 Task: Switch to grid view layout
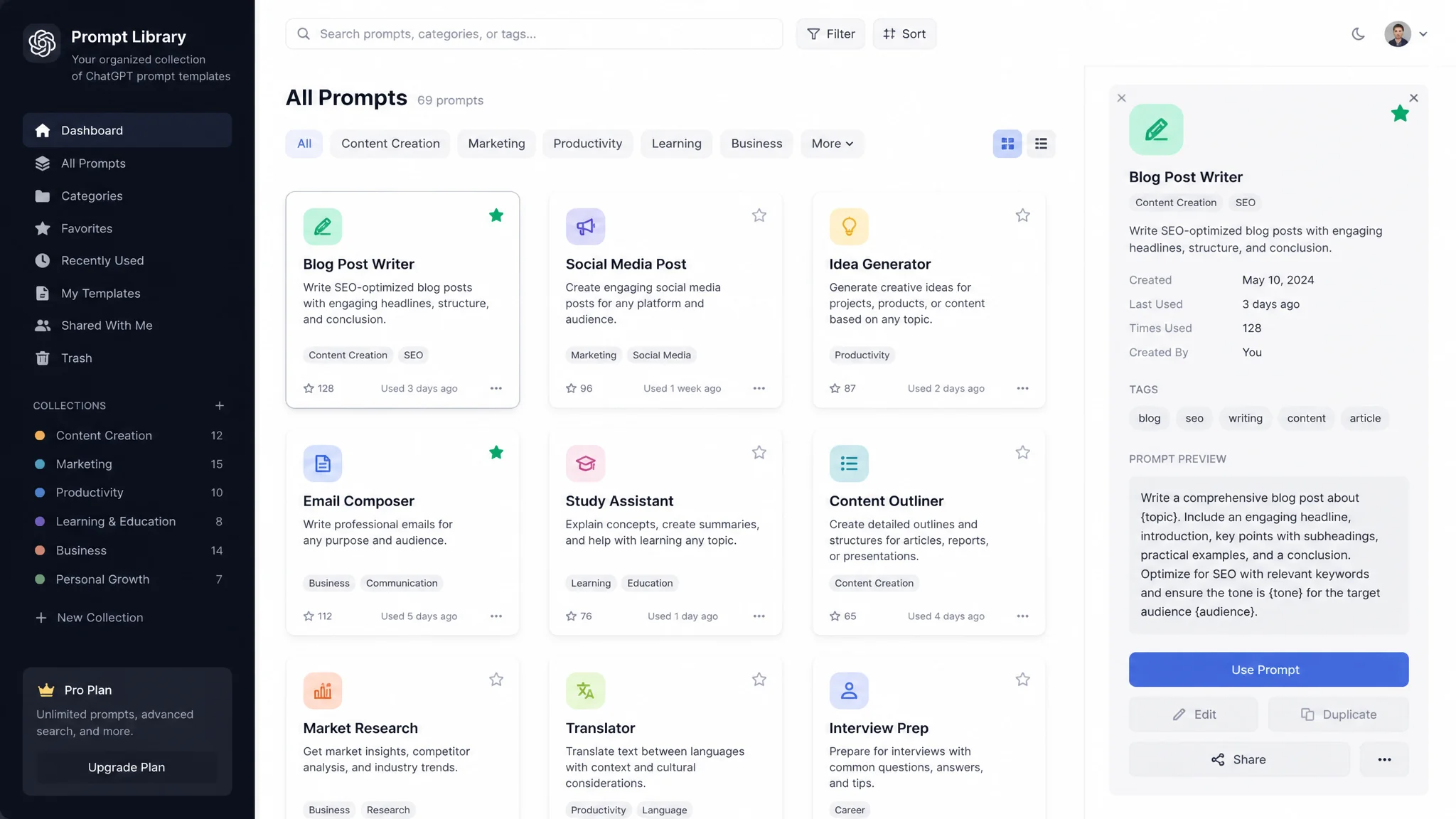[x=1007, y=144]
